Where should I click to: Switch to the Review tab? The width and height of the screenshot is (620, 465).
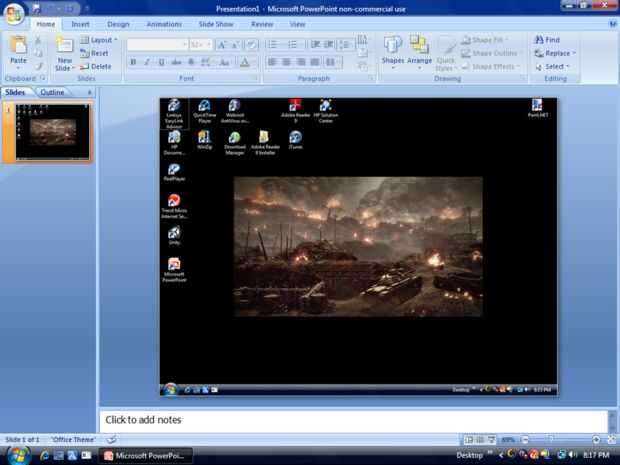pos(262,24)
